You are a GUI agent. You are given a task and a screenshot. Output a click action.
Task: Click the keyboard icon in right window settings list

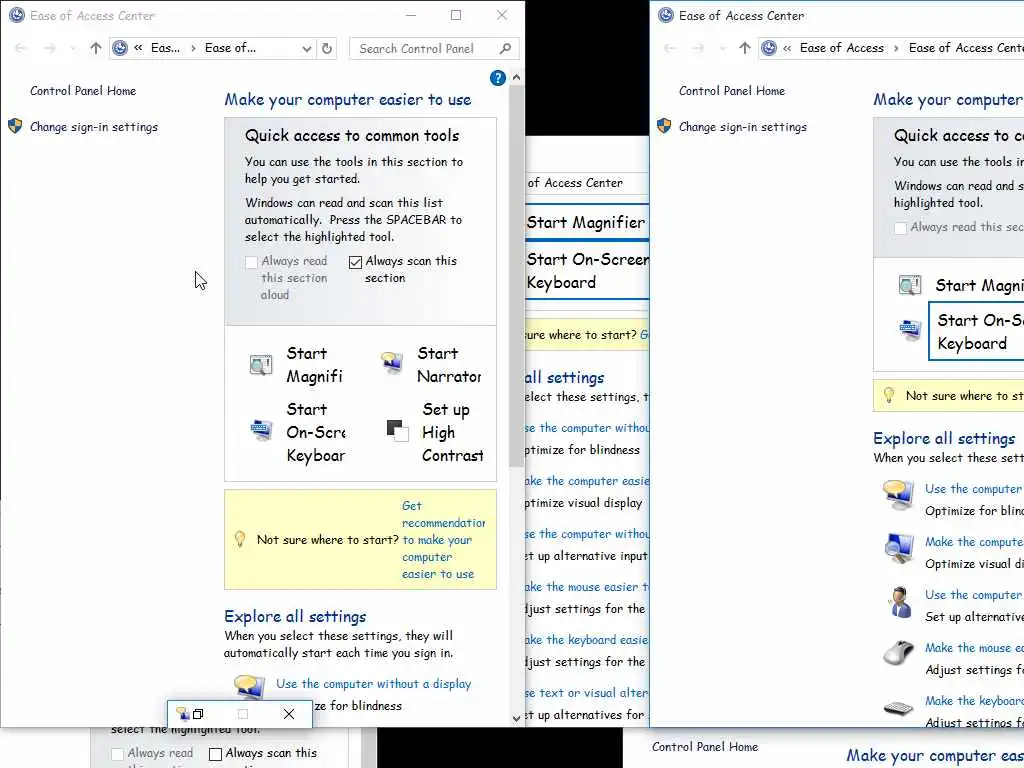(x=899, y=707)
